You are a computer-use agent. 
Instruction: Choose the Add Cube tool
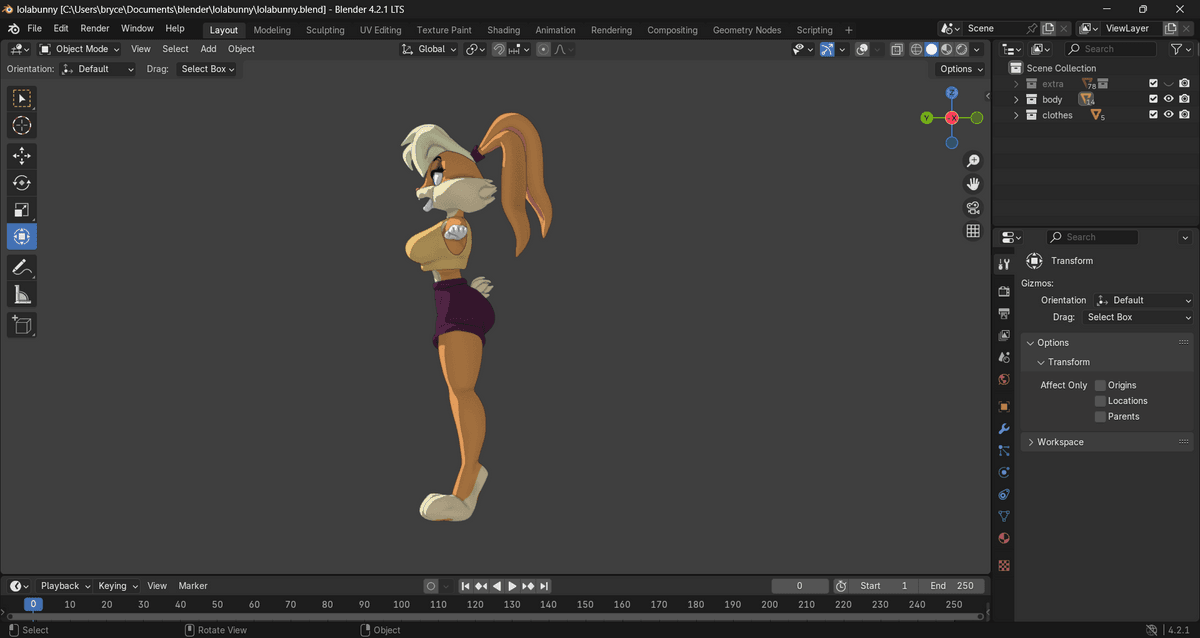pyautogui.click(x=22, y=325)
